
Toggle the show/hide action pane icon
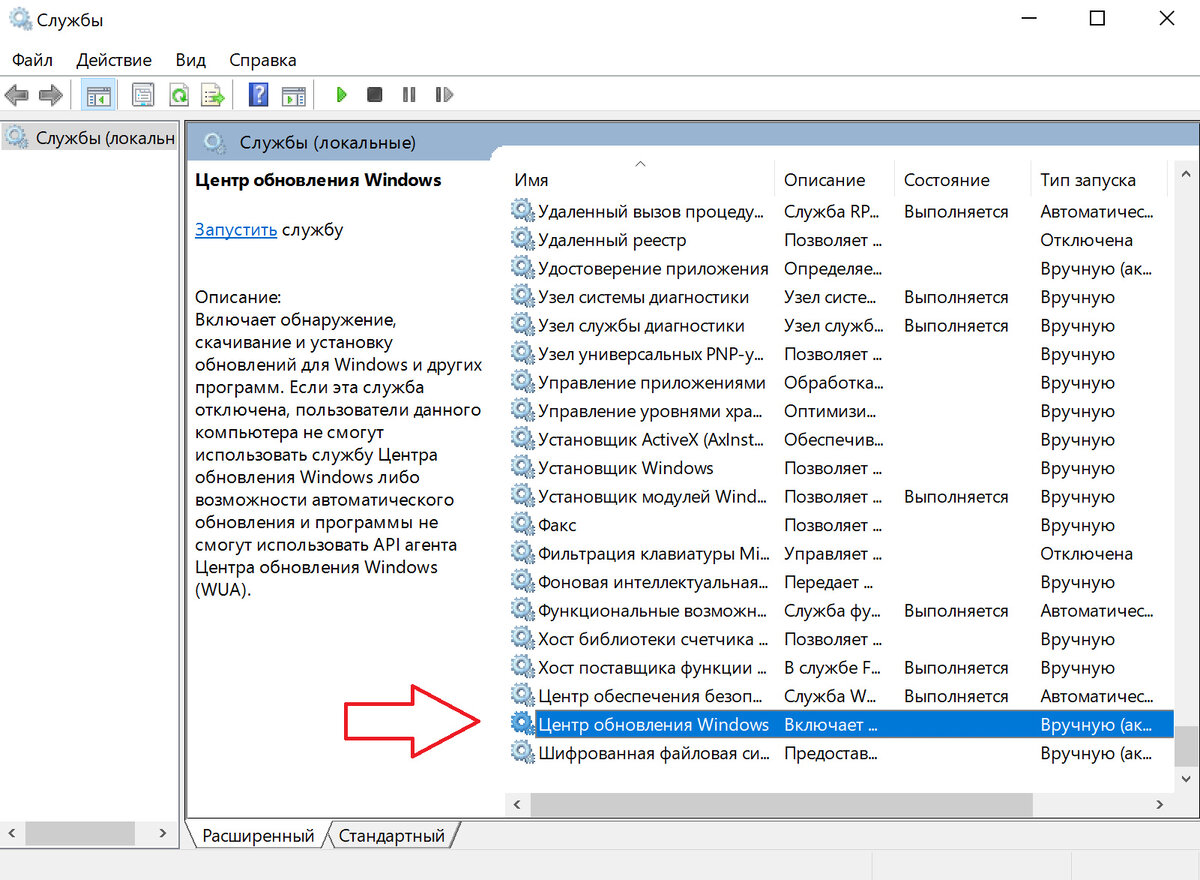pyautogui.click(x=293, y=95)
